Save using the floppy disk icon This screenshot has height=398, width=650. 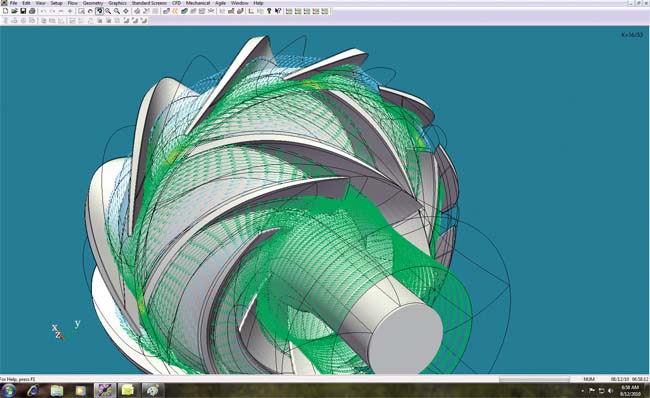pyautogui.click(x=23, y=11)
